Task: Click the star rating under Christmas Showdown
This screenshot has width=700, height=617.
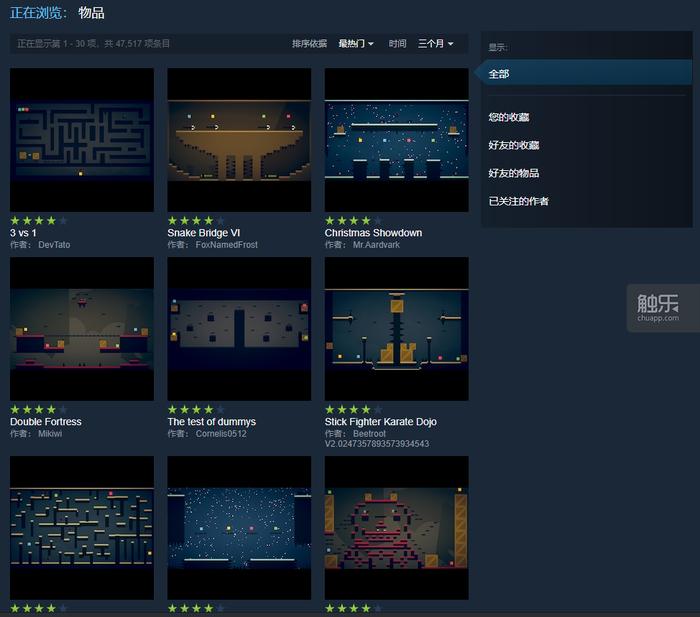Action: click(353, 220)
